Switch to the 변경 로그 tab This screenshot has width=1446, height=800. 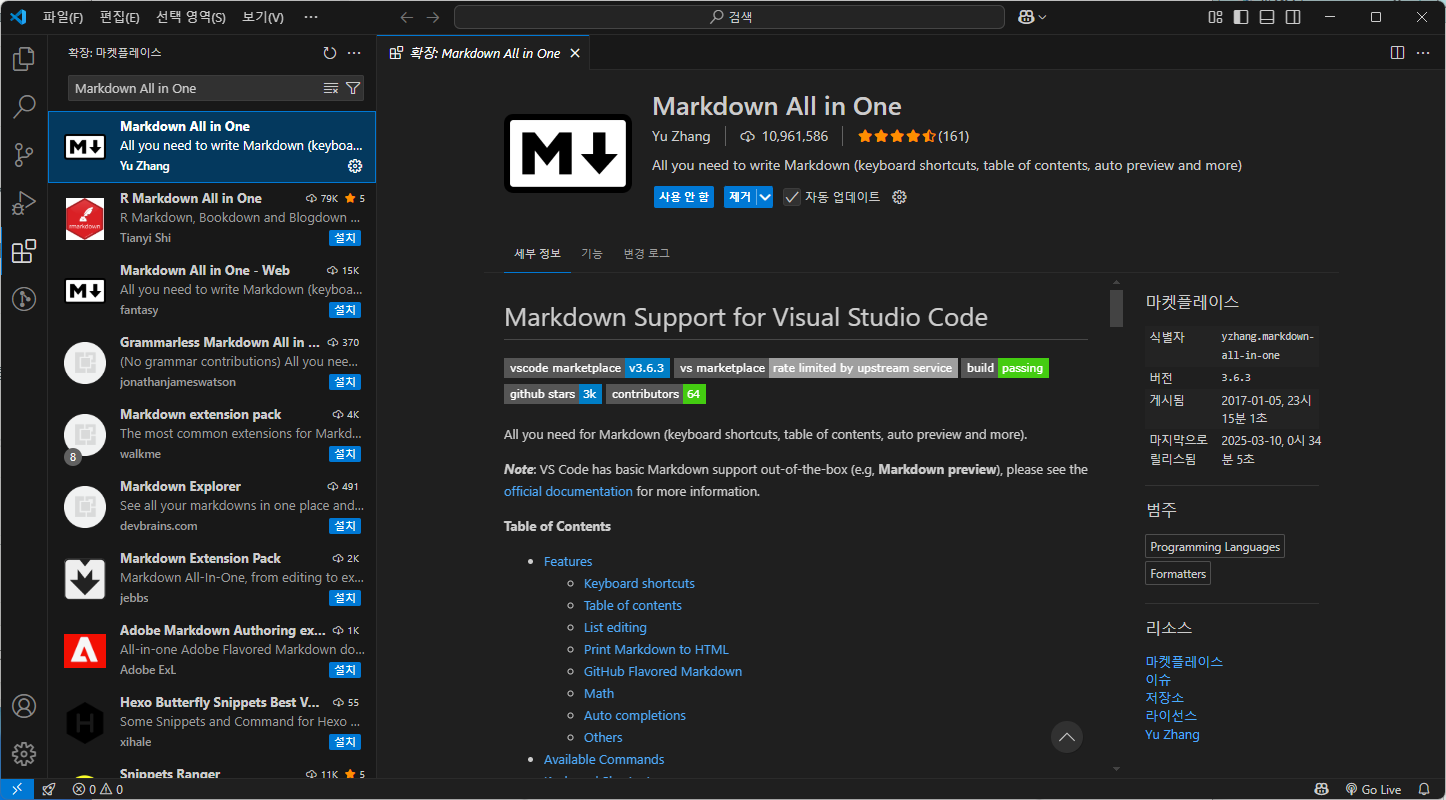click(x=646, y=254)
